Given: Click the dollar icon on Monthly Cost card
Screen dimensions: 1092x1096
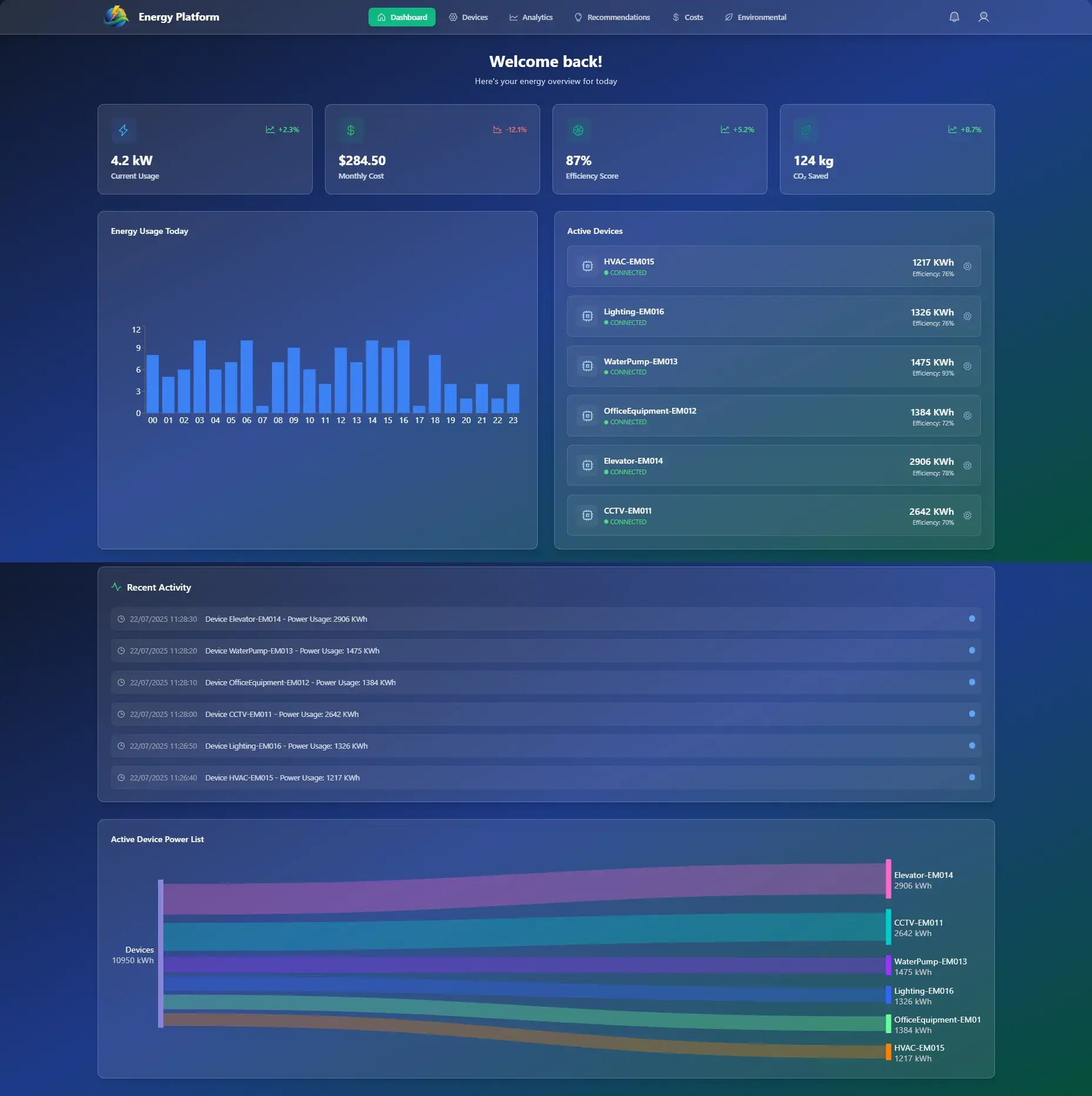Looking at the screenshot, I should click(x=350, y=130).
